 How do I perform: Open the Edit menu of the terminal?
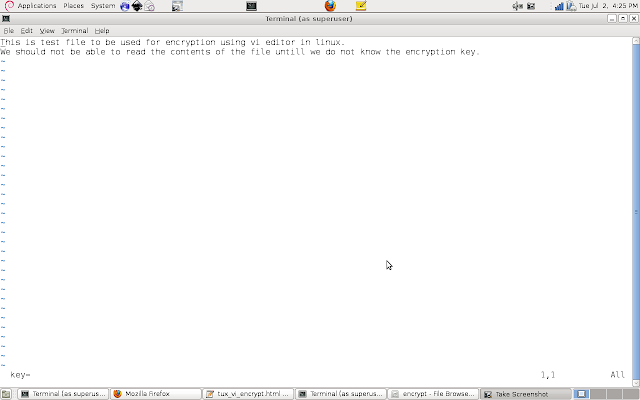tap(27, 31)
